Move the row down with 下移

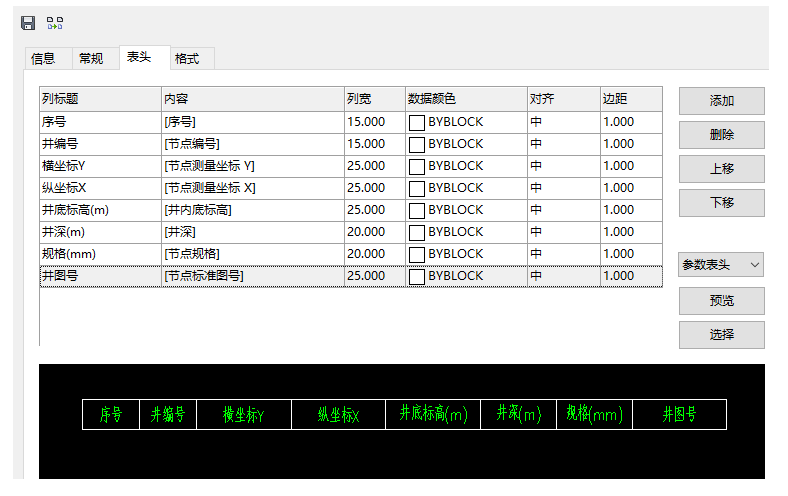721,203
